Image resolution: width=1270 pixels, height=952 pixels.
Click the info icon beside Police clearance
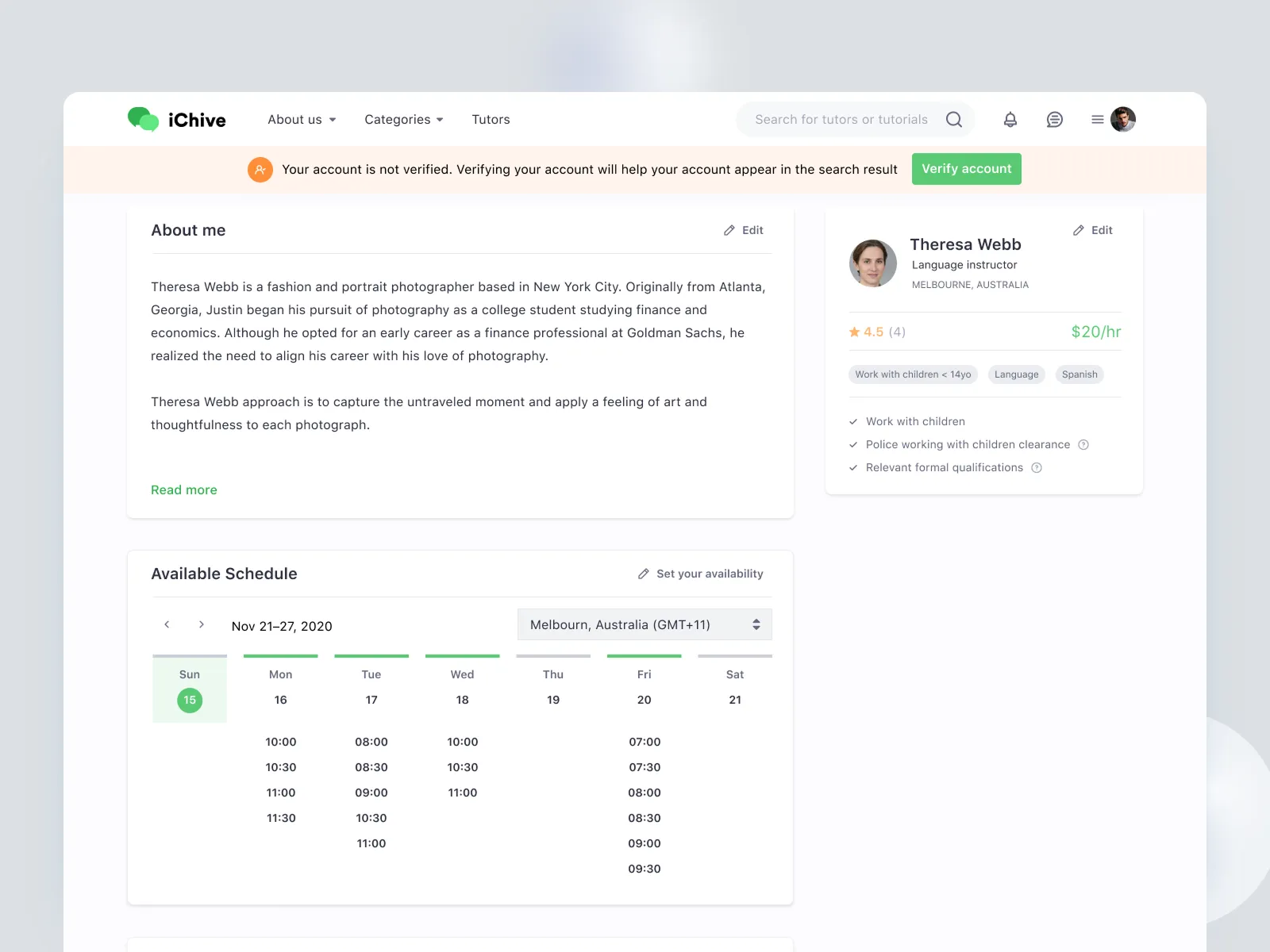[x=1083, y=444]
